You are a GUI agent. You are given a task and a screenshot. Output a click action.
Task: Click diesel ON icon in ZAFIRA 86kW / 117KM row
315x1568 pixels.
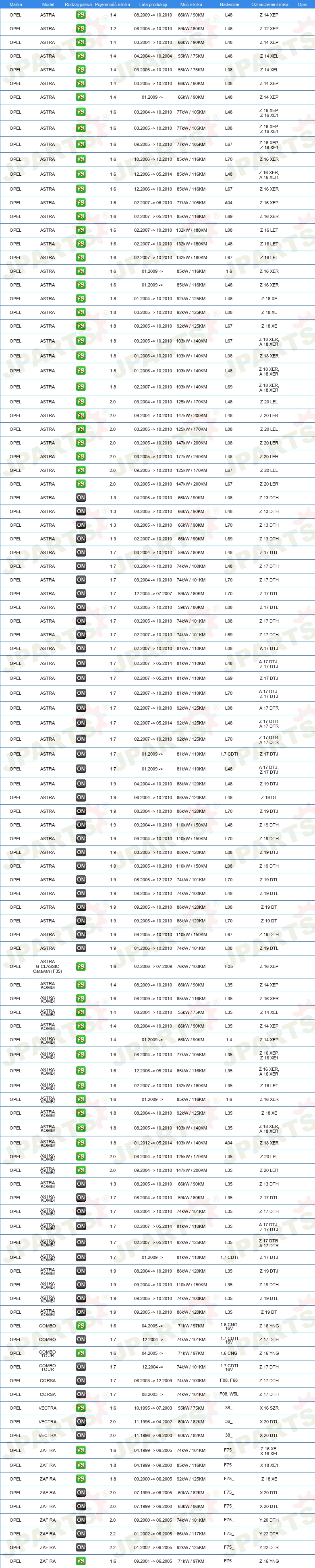click(x=80, y=1534)
